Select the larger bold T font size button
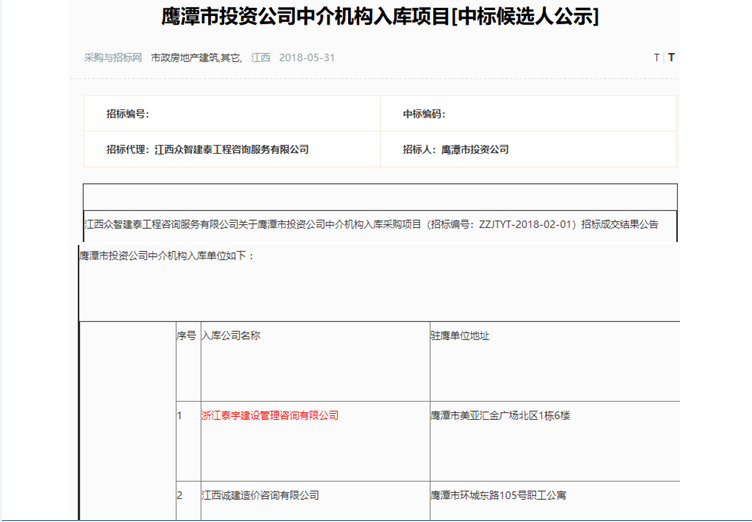 (671, 57)
